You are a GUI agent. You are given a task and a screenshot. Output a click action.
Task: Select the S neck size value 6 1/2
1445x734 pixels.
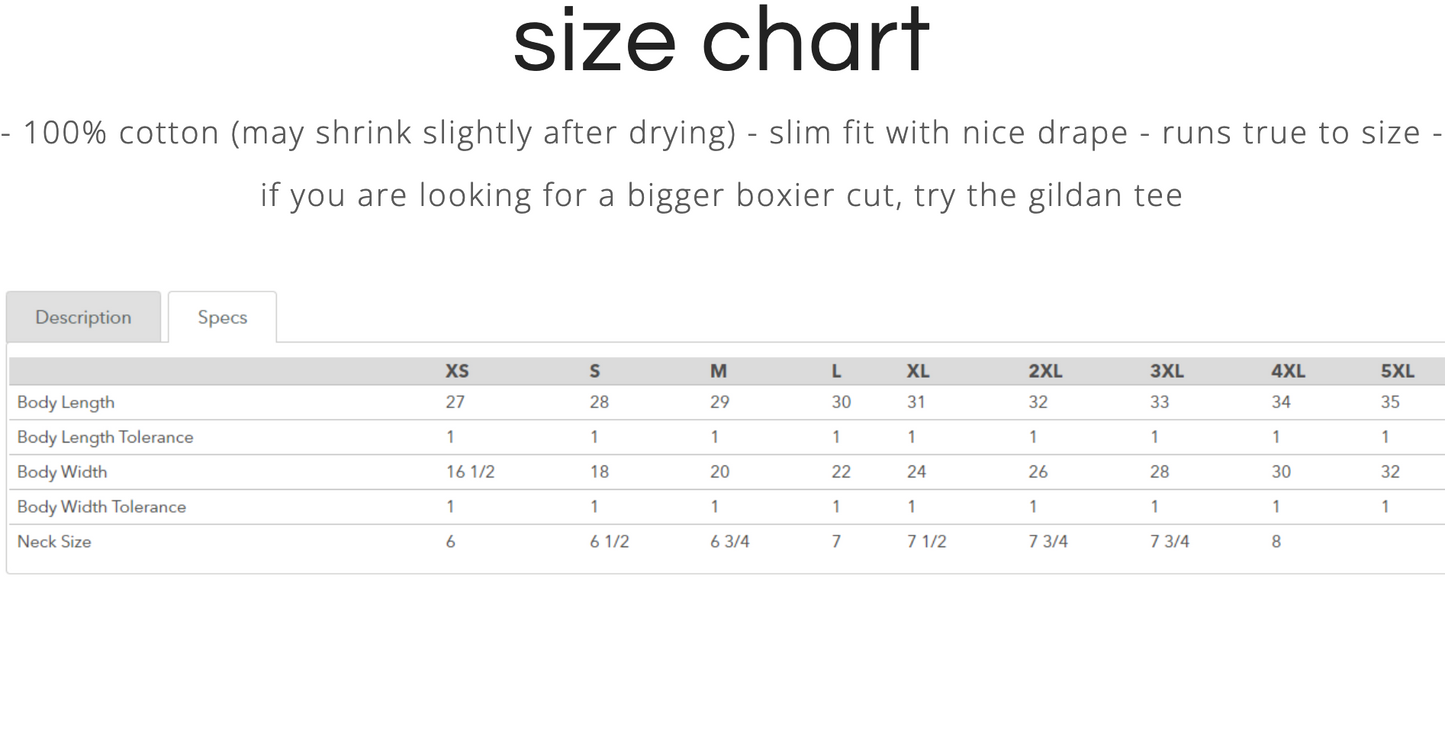[609, 542]
